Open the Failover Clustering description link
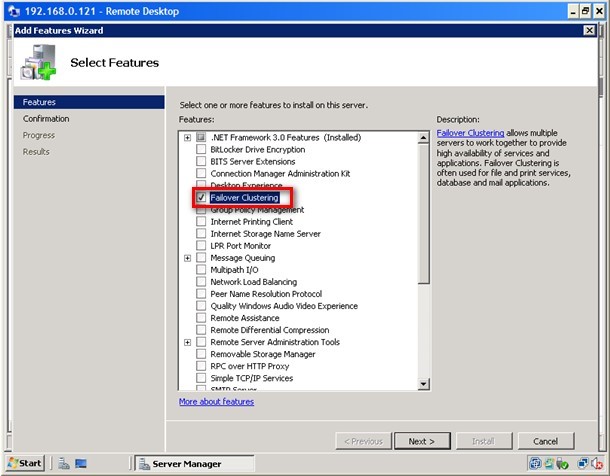 [470, 133]
